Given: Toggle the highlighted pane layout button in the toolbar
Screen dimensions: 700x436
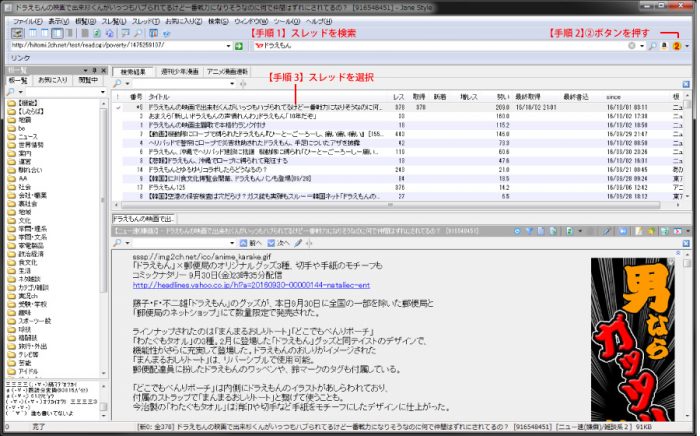Looking at the screenshot, I should (57, 33).
